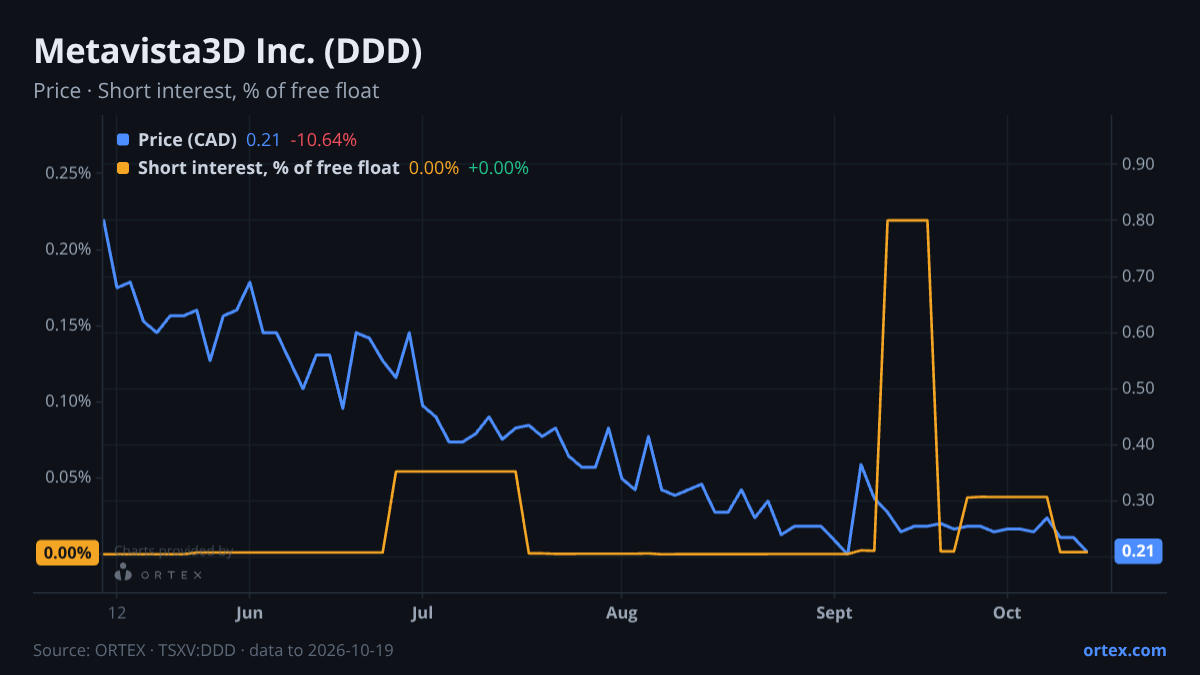The height and width of the screenshot is (675, 1200).
Task: Click the Aug x-axis label
Action: 622,613
